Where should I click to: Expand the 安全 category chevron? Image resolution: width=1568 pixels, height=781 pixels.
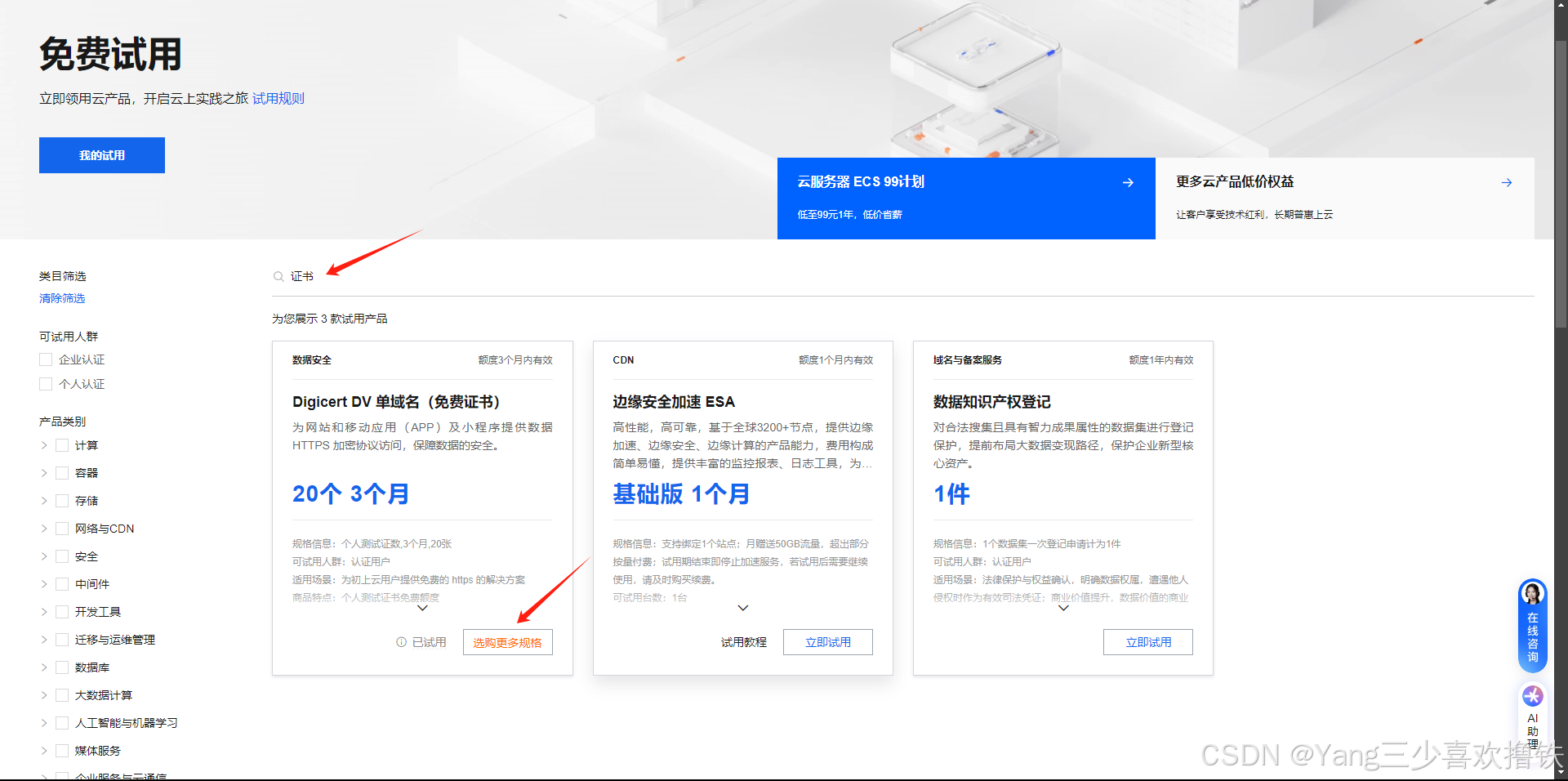43,556
